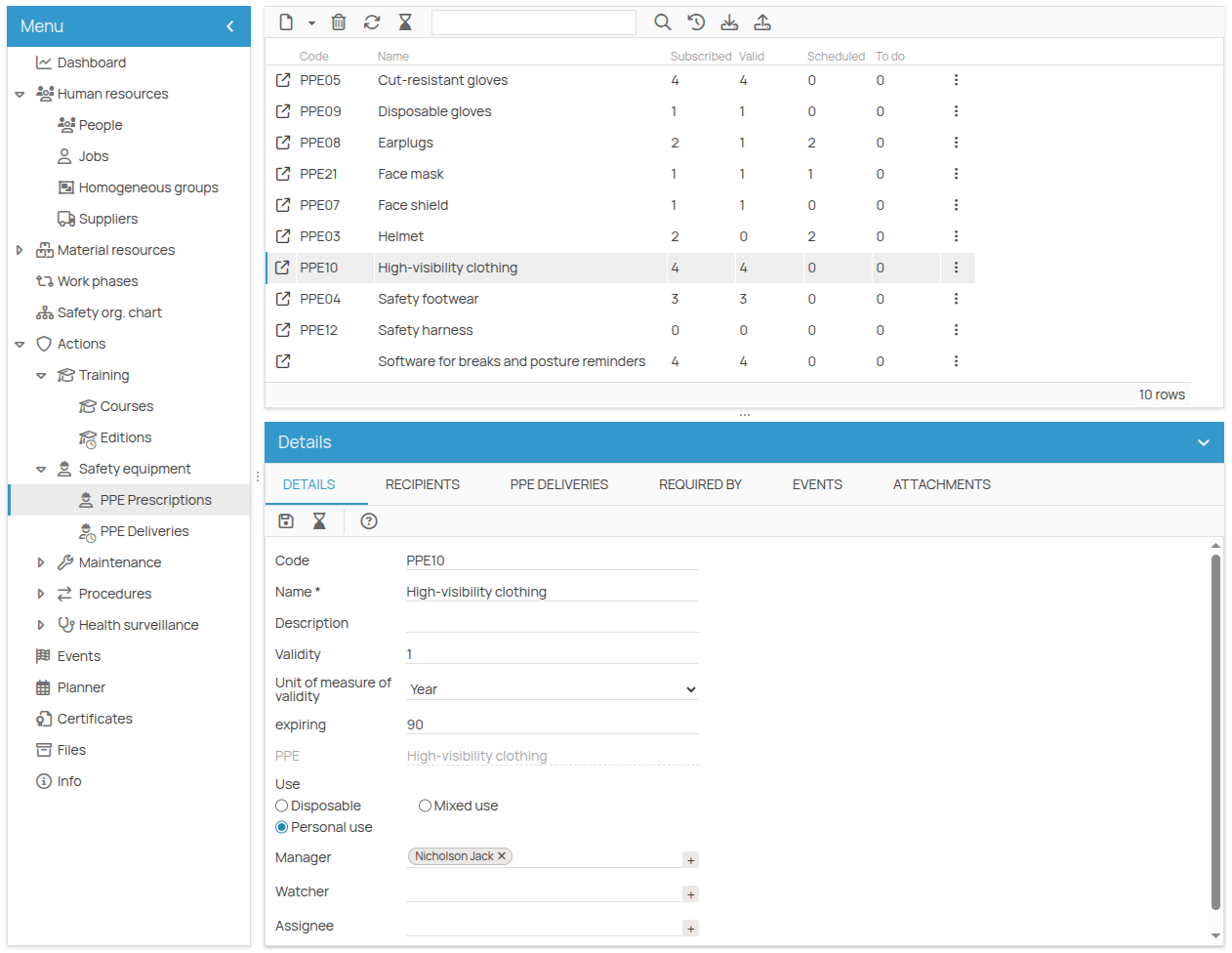
Task: Choose Personal use option
Action: (281, 826)
